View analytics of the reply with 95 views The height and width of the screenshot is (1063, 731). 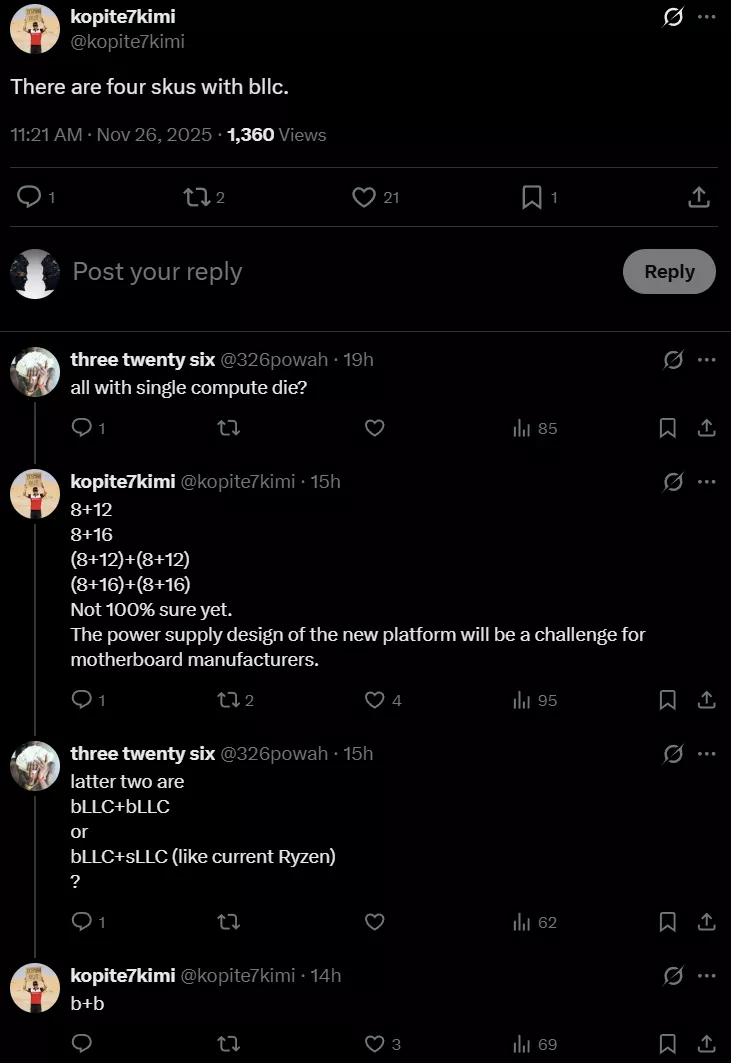(521, 700)
